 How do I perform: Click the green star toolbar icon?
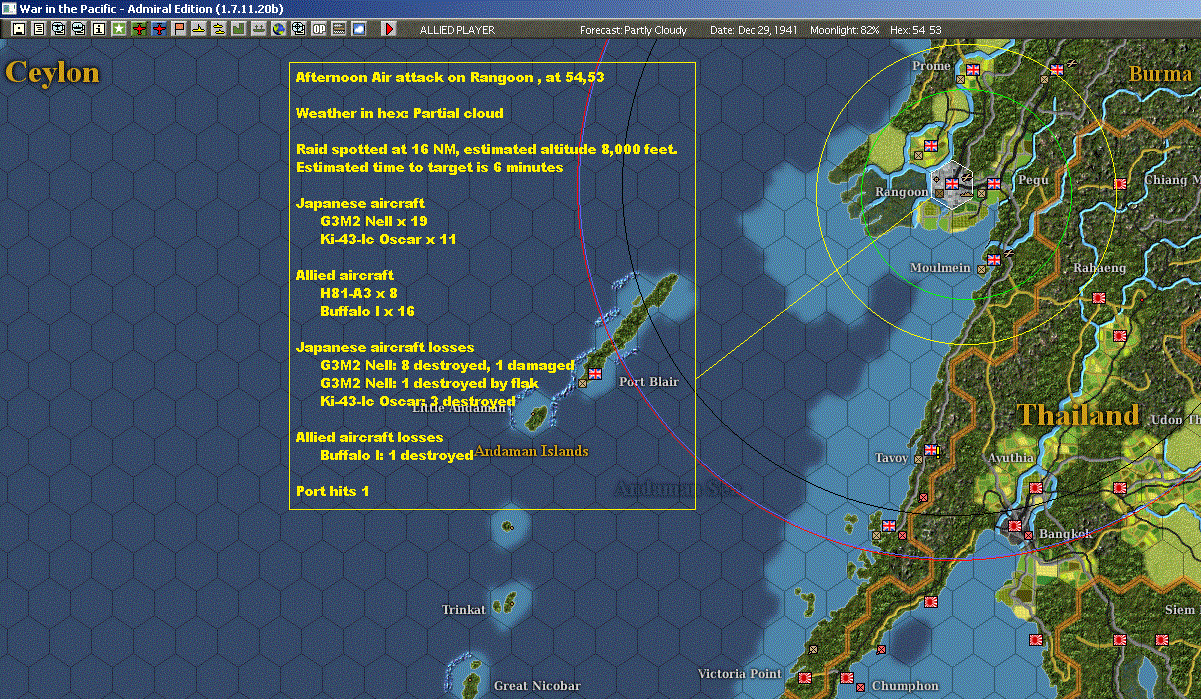click(x=119, y=29)
